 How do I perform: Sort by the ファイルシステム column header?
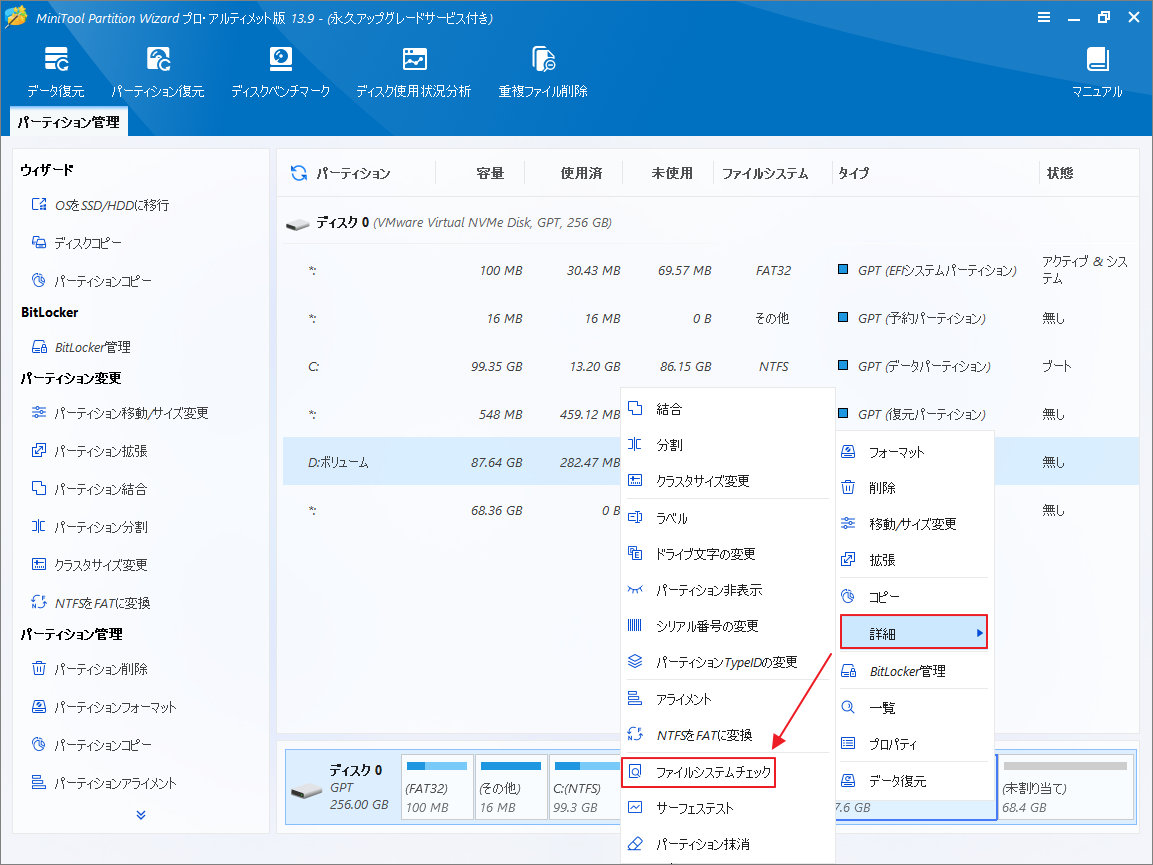[x=765, y=174]
